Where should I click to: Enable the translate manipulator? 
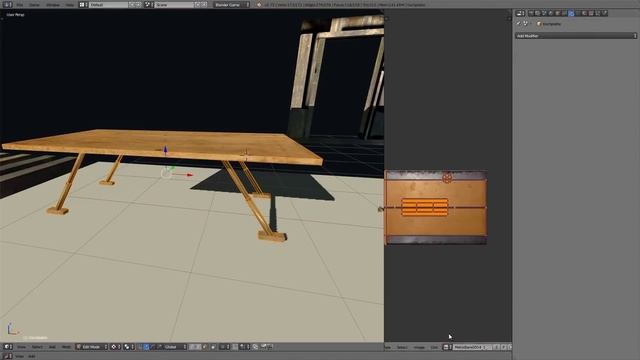point(146,347)
